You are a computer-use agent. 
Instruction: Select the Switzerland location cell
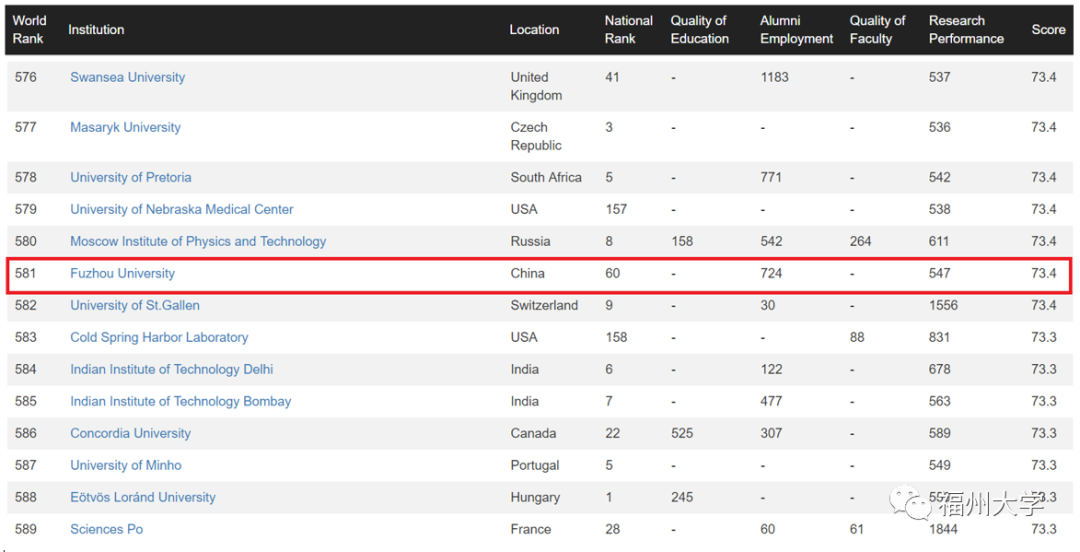tap(544, 305)
